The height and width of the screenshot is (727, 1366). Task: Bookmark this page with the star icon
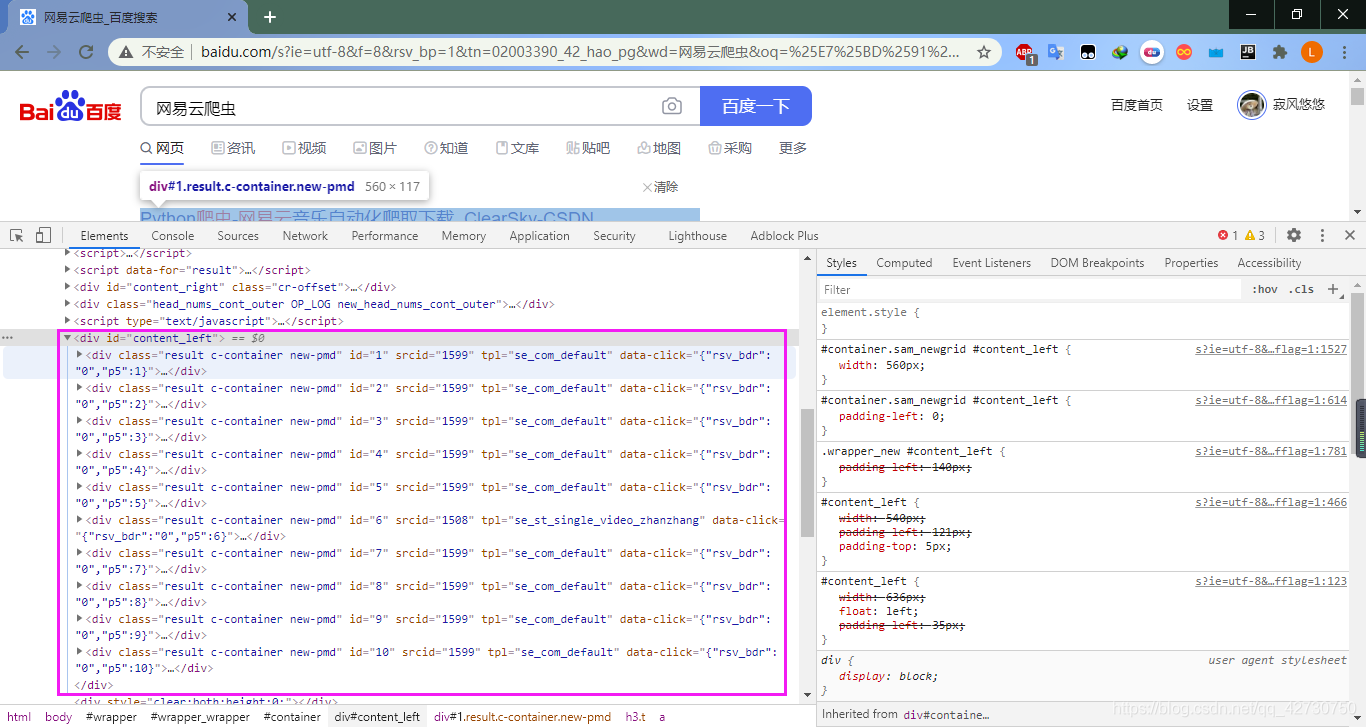coord(984,52)
